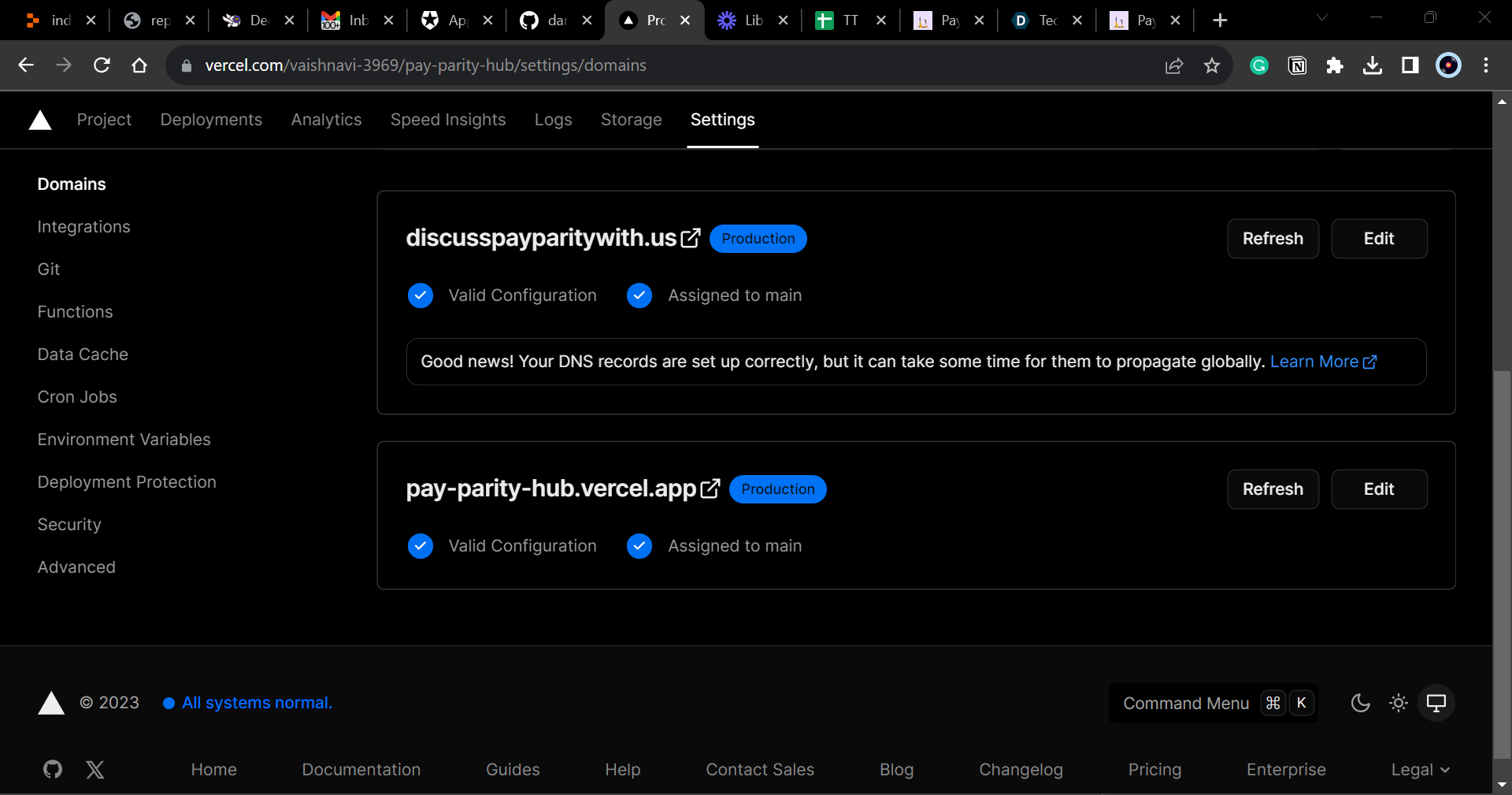Viewport: 1512px width, 795px height.
Task: Switch to light theme sun icon
Action: point(1399,703)
